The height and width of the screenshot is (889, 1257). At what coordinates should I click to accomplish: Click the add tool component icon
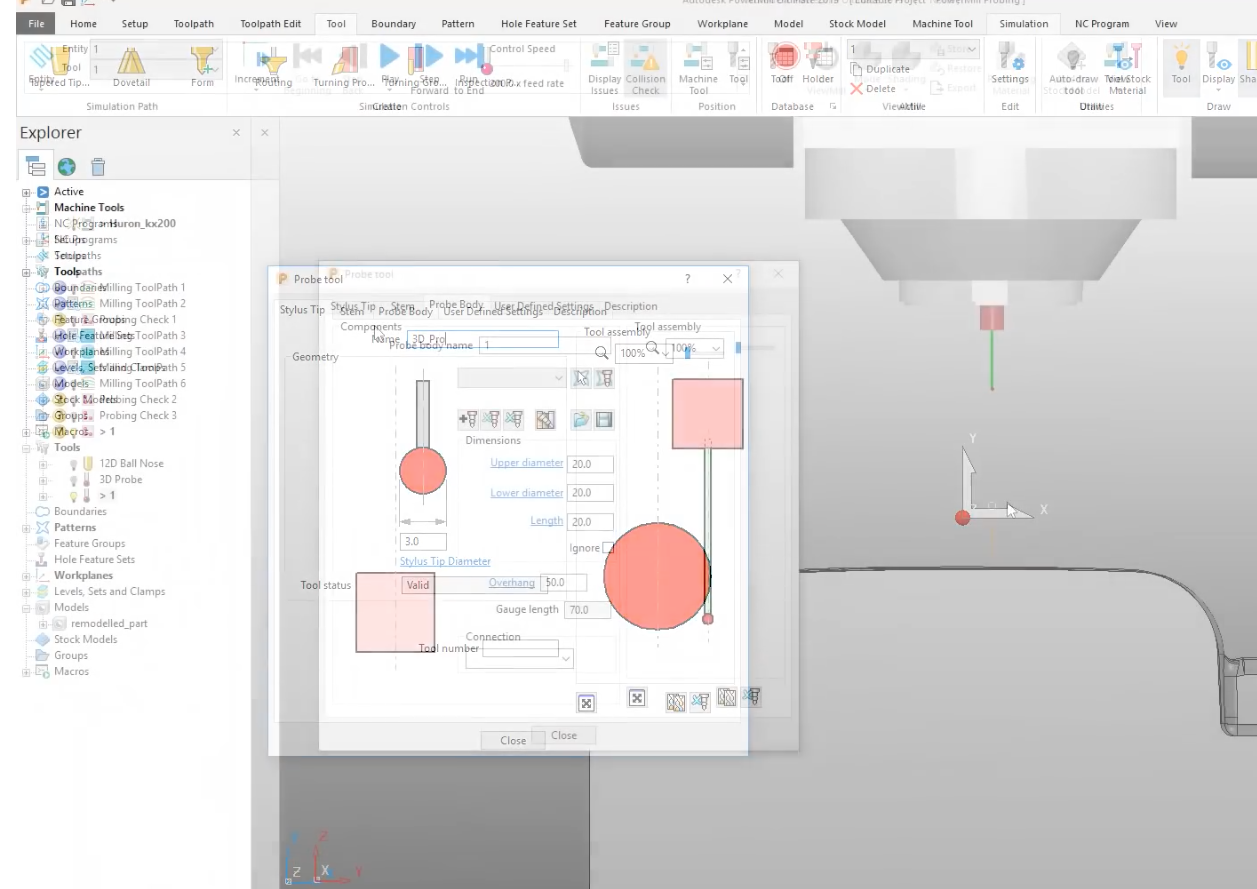coord(467,420)
